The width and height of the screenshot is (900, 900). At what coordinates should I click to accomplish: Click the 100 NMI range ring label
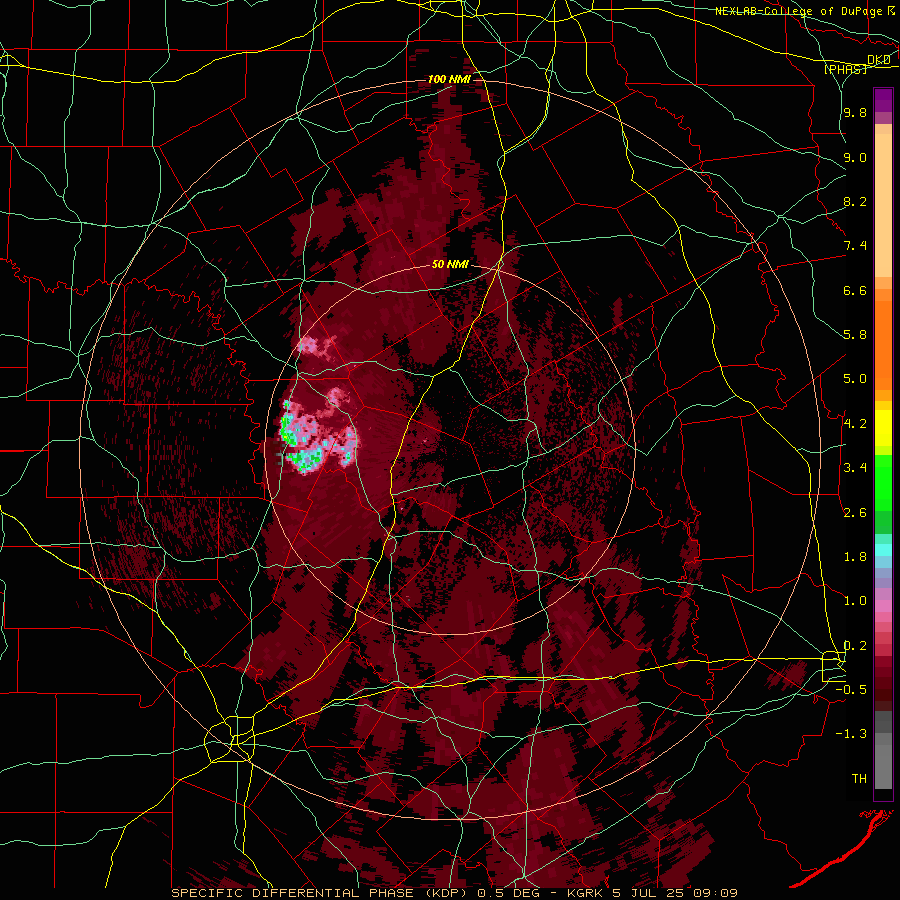[449, 79]
